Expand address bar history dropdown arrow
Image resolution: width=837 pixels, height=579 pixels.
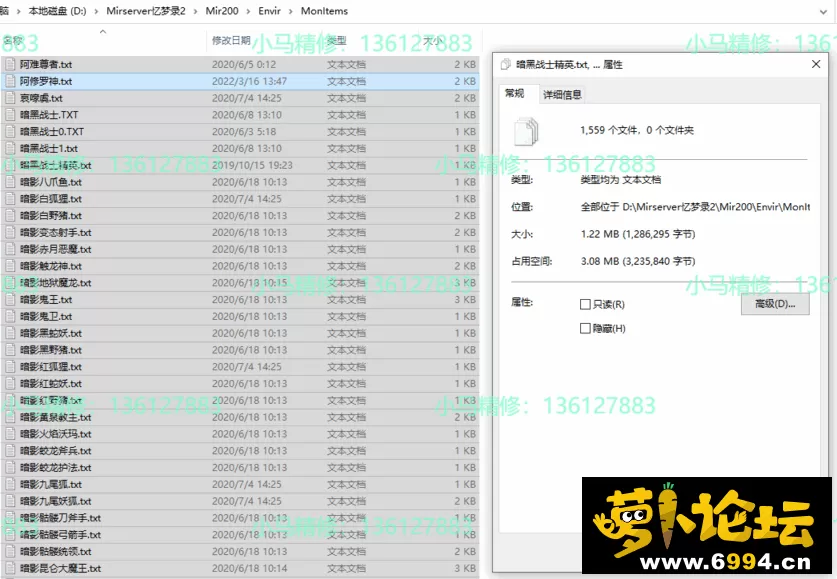tap(823, 12)
